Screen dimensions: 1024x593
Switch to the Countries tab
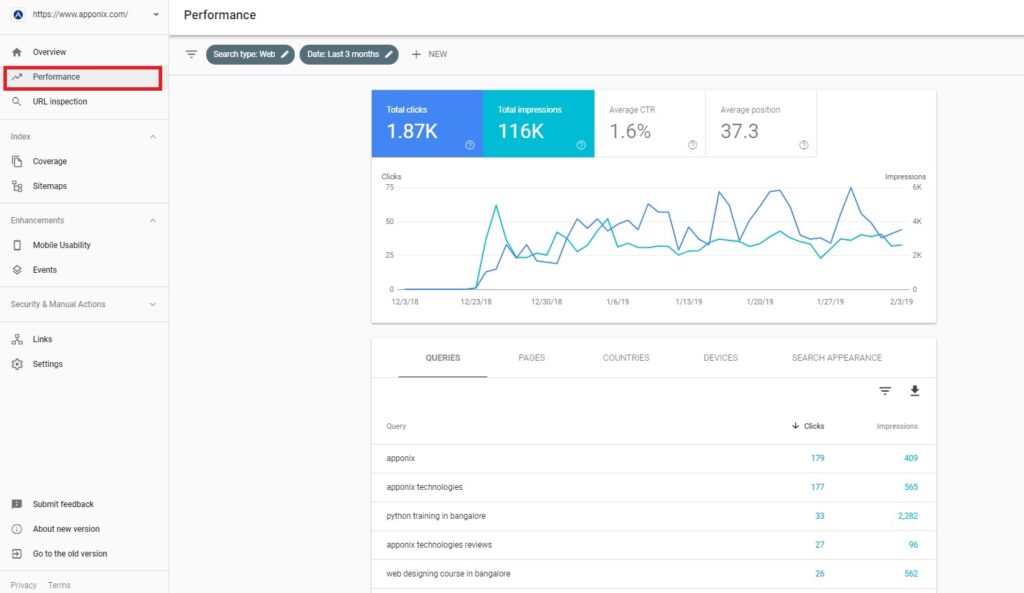[626, 358]
